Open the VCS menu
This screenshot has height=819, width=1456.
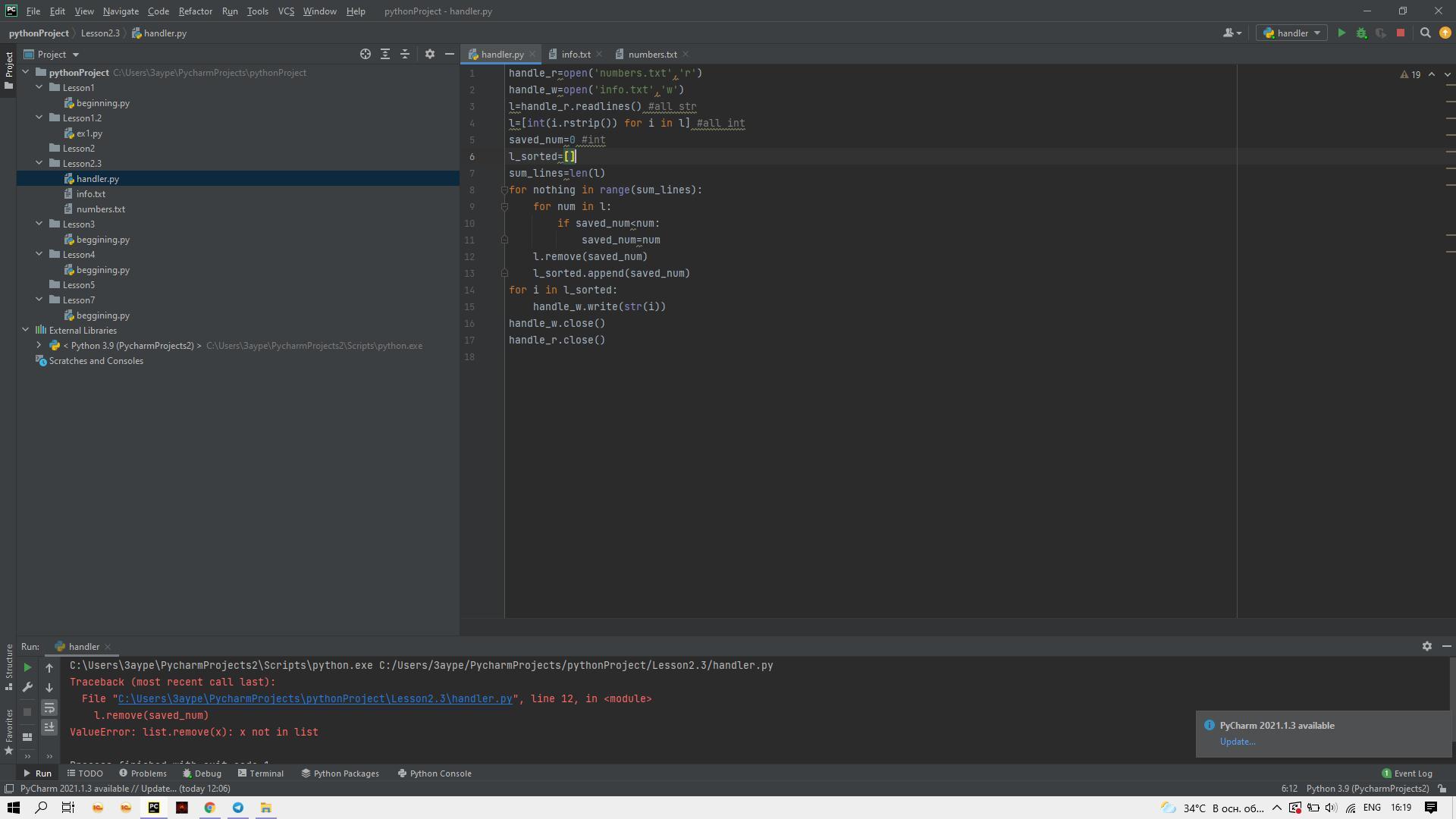pyautogui.click(x=286, y=11)
